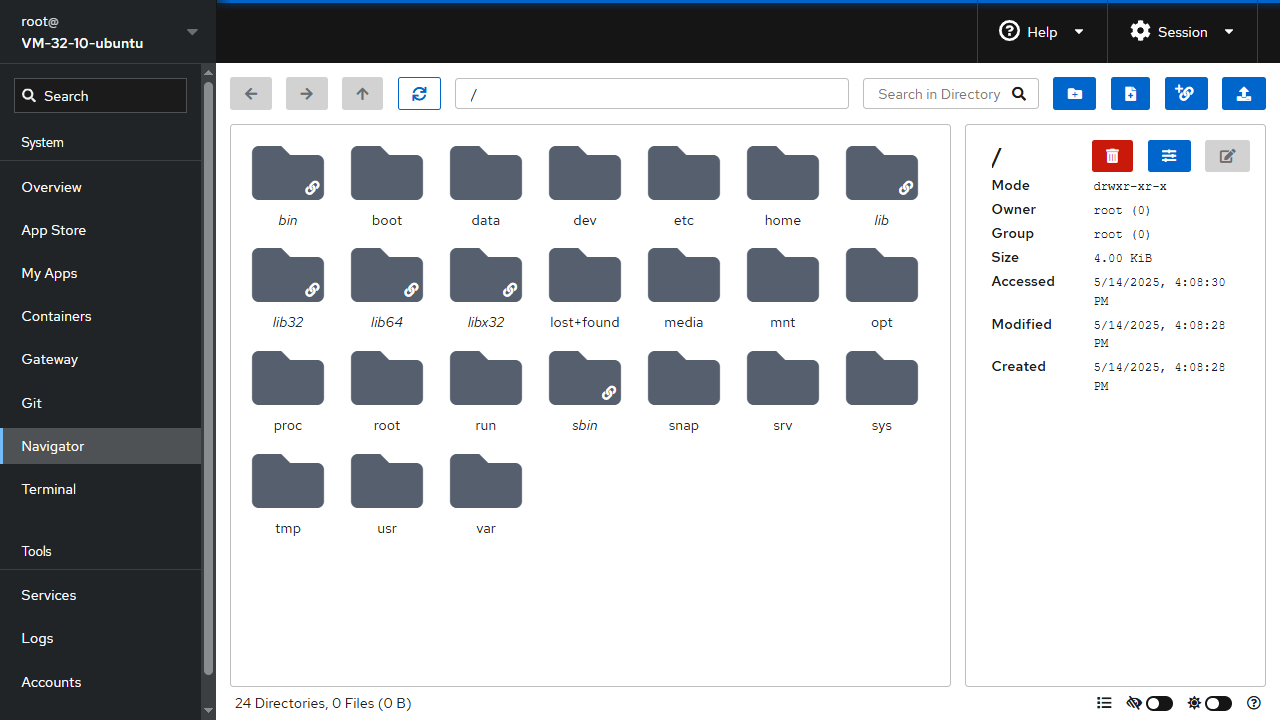Screen dimensions: 1280x720
Task: Go back with the left arrow button
Action: [251, 94]
